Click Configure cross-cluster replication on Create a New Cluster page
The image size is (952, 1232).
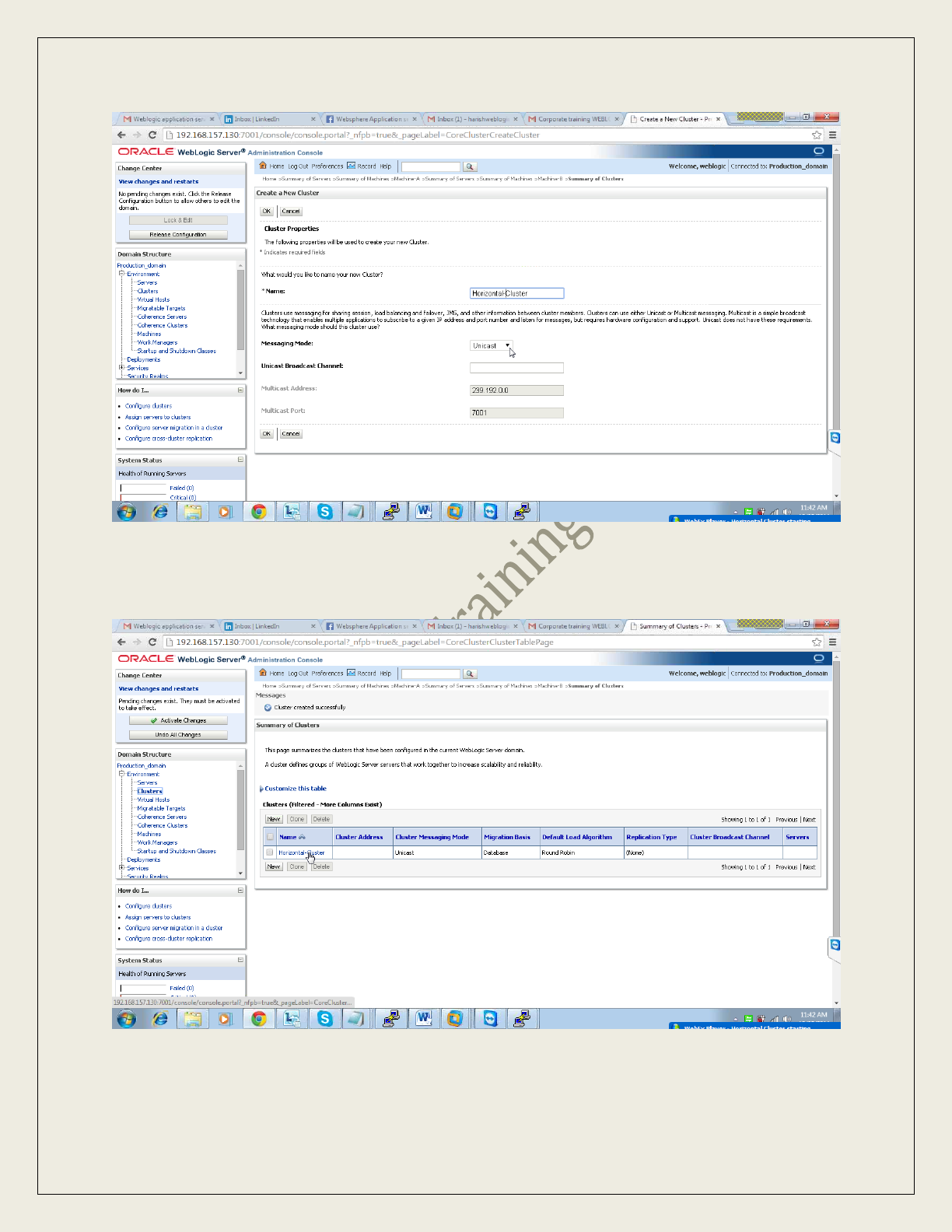pos(169,439)
